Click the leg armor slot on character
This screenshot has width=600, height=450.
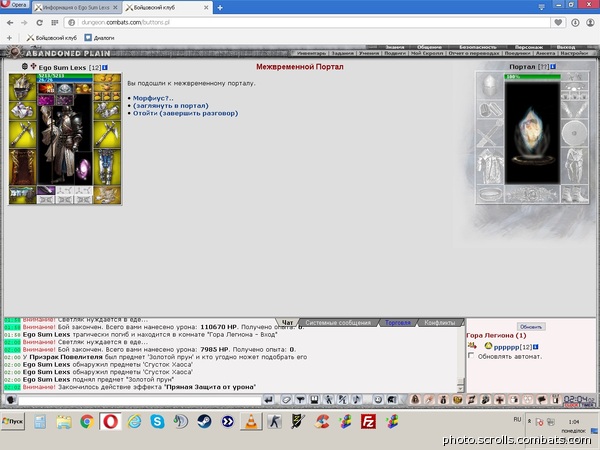pyautogui.click(x=107, y=167)
